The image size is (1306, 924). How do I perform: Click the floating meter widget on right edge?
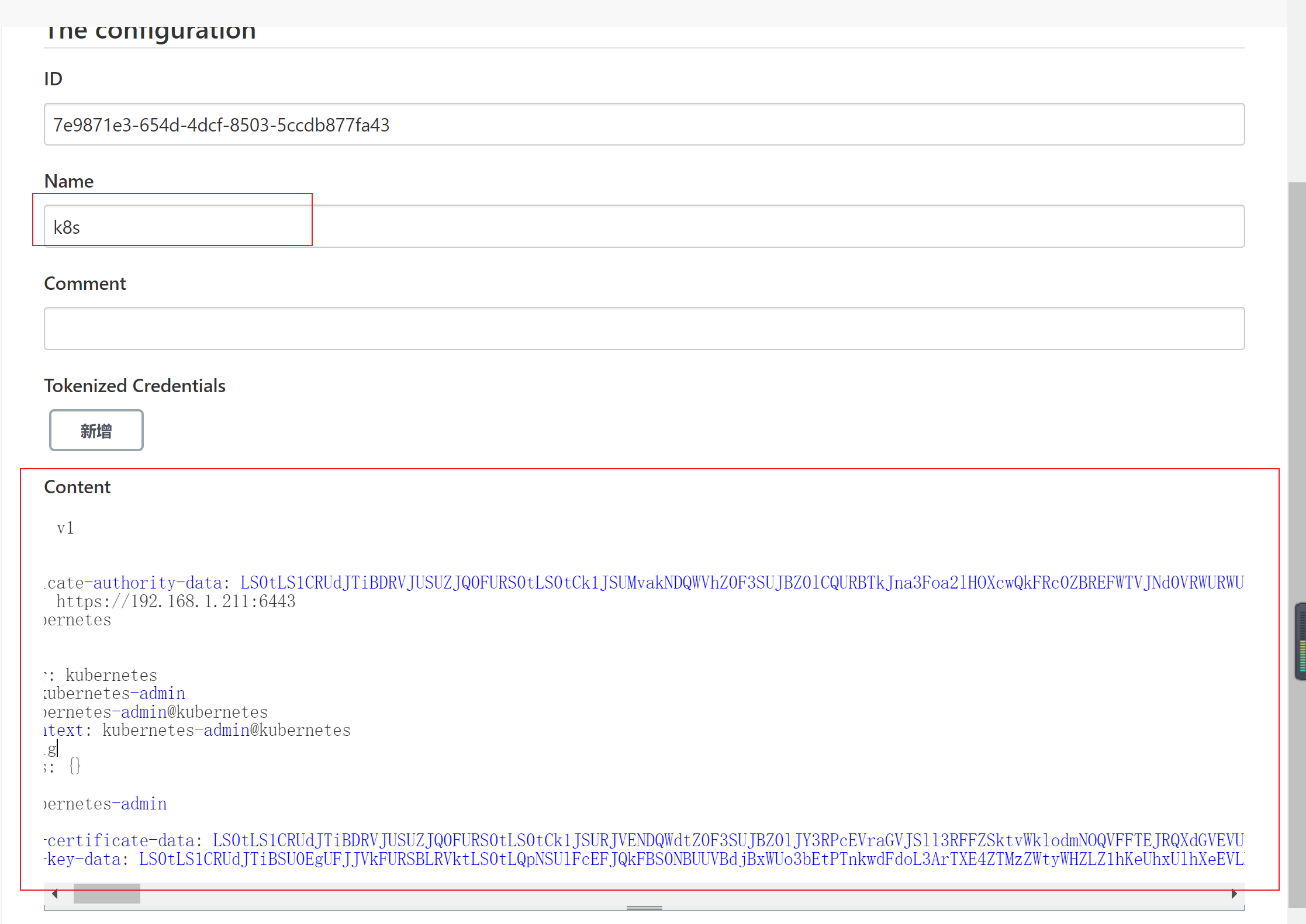click(1301, 642)
